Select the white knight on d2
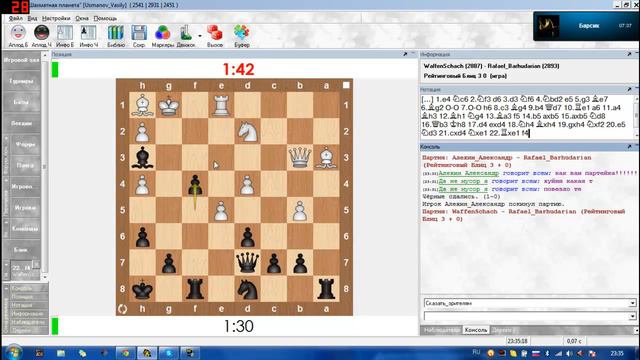Screen dimensions: 640x360 click(247, 132)
